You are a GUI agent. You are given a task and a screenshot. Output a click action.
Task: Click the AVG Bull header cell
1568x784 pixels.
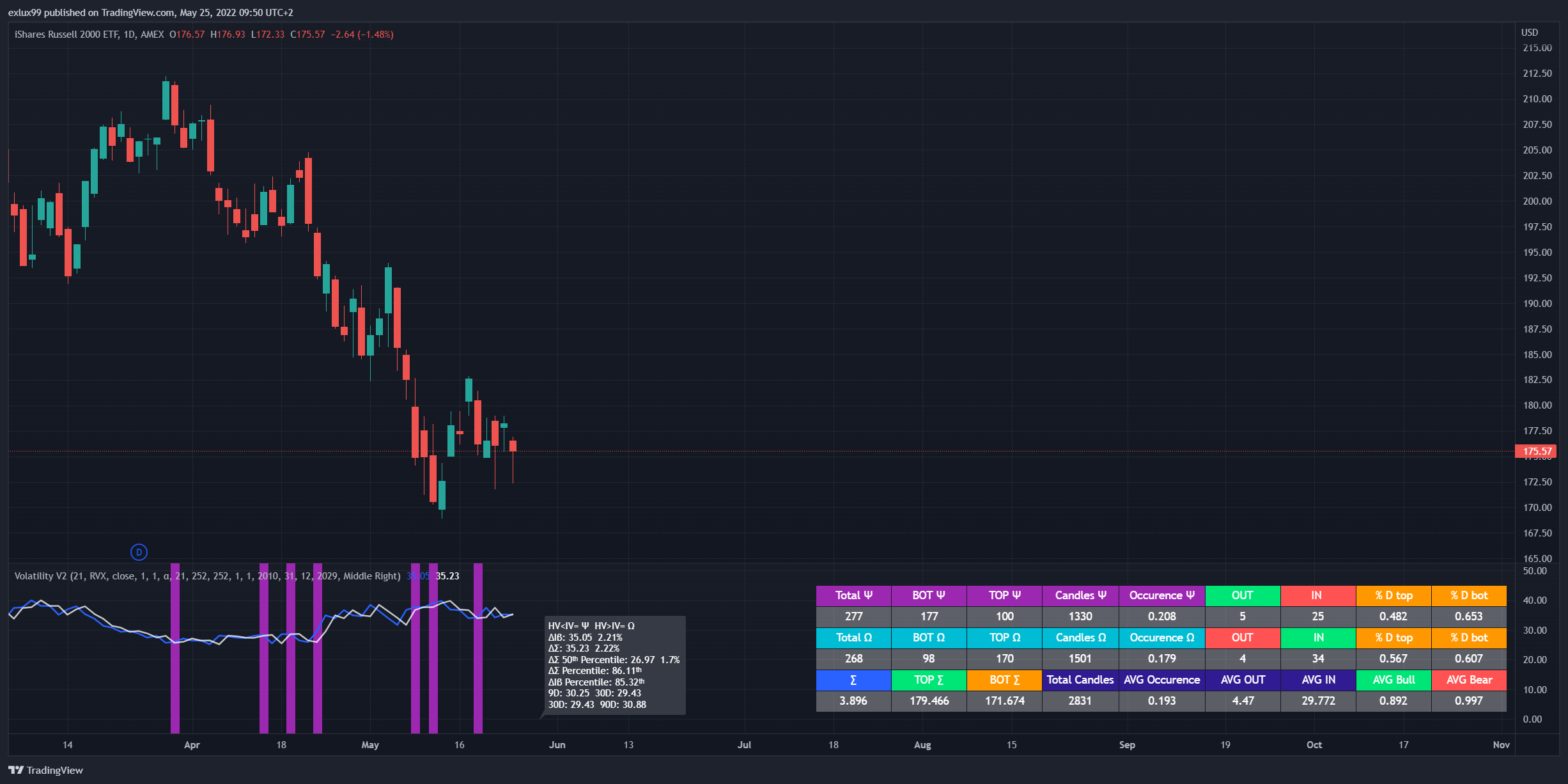1393,680
